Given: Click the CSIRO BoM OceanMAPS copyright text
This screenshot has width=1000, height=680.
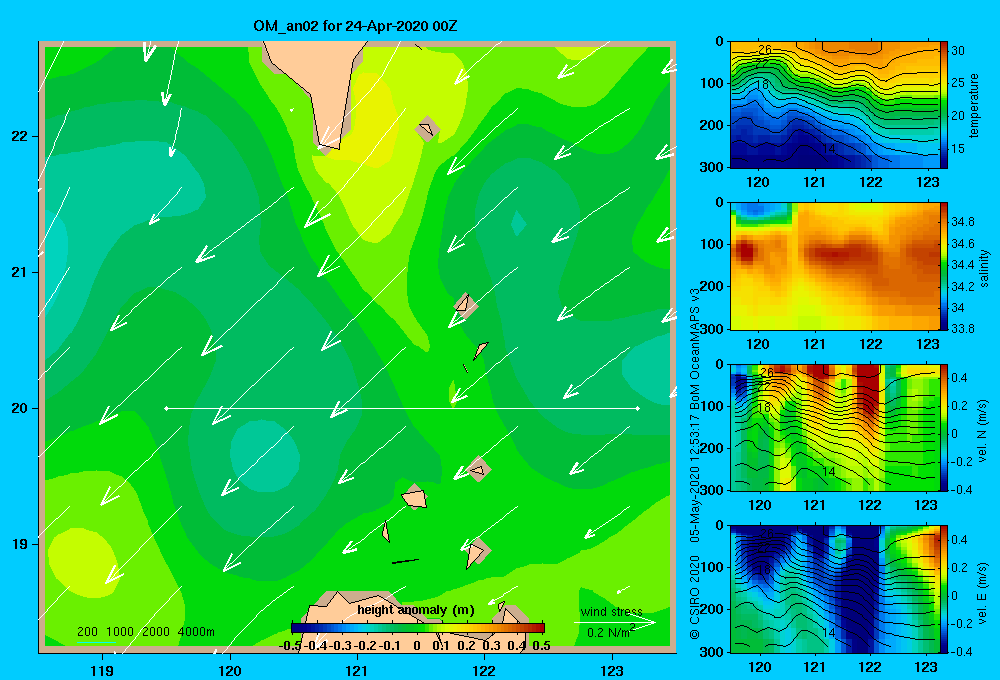Looking at the screenshot, I should [695, 462].
